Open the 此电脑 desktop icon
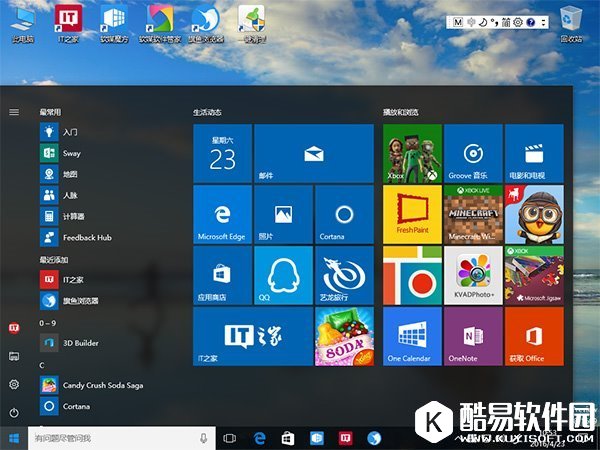The width and height of the screenshot is (600, 450). tap(23, 24)
